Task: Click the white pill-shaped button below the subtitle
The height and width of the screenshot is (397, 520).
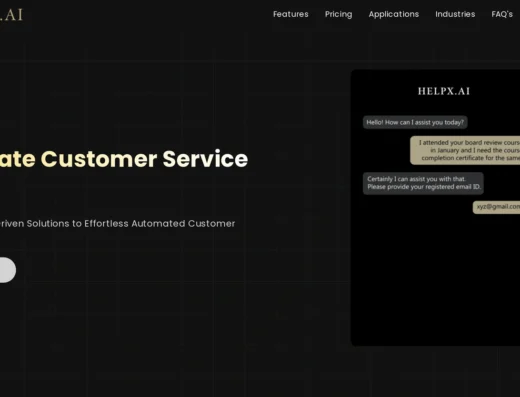Action: (7, 270)
